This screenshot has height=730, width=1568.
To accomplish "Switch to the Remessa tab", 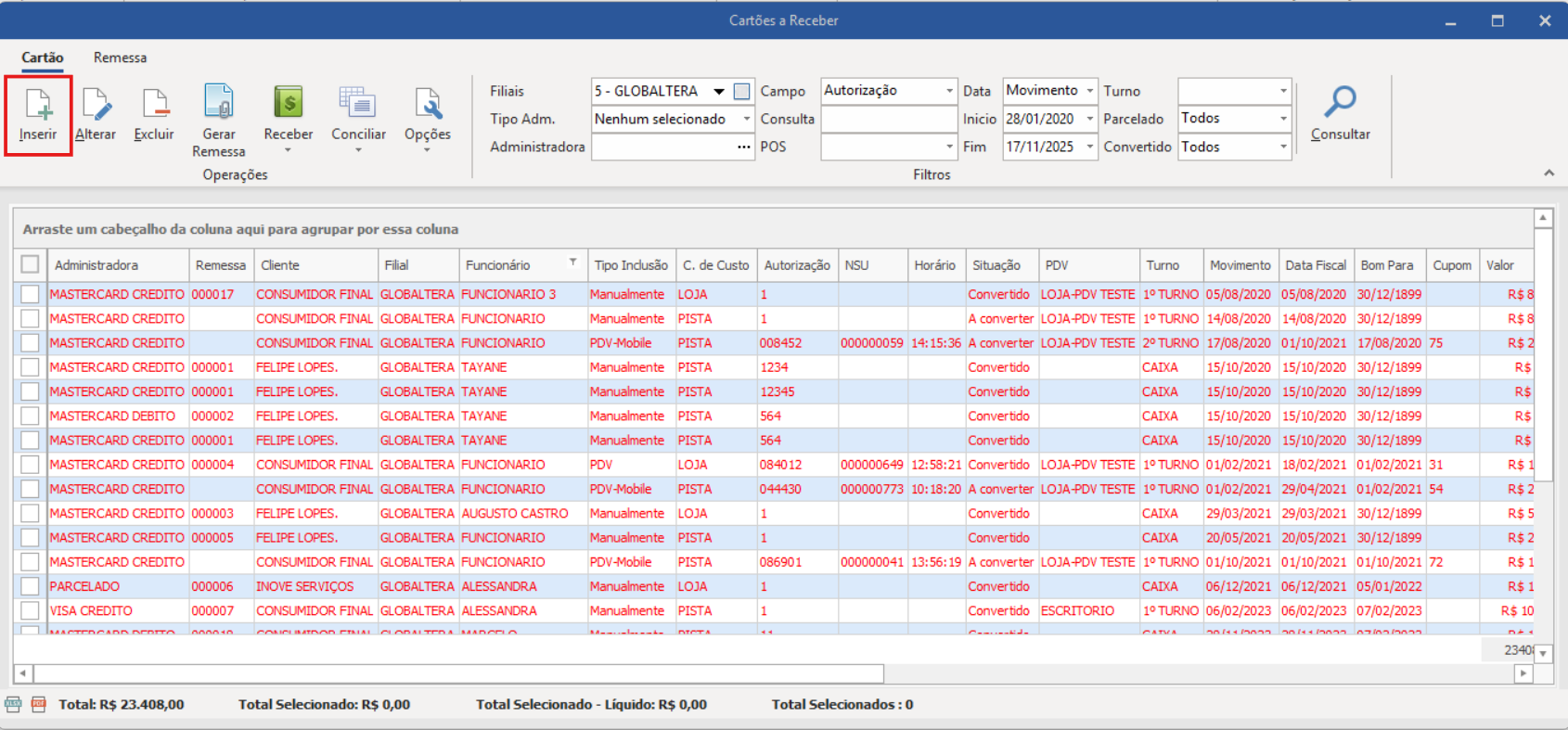I will pos(120,58).
